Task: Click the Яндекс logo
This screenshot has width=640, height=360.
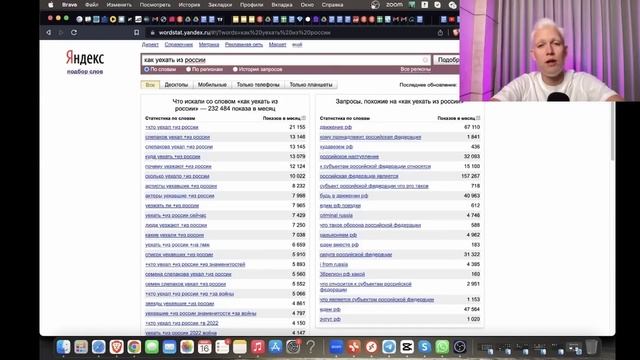Action: [x=85, y=58]
